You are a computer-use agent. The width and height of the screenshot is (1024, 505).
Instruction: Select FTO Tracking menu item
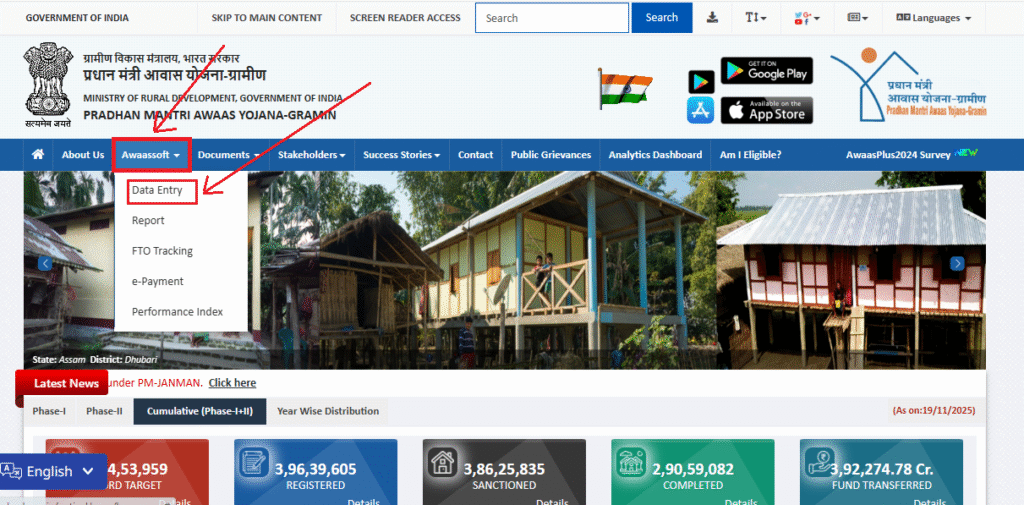162,251
